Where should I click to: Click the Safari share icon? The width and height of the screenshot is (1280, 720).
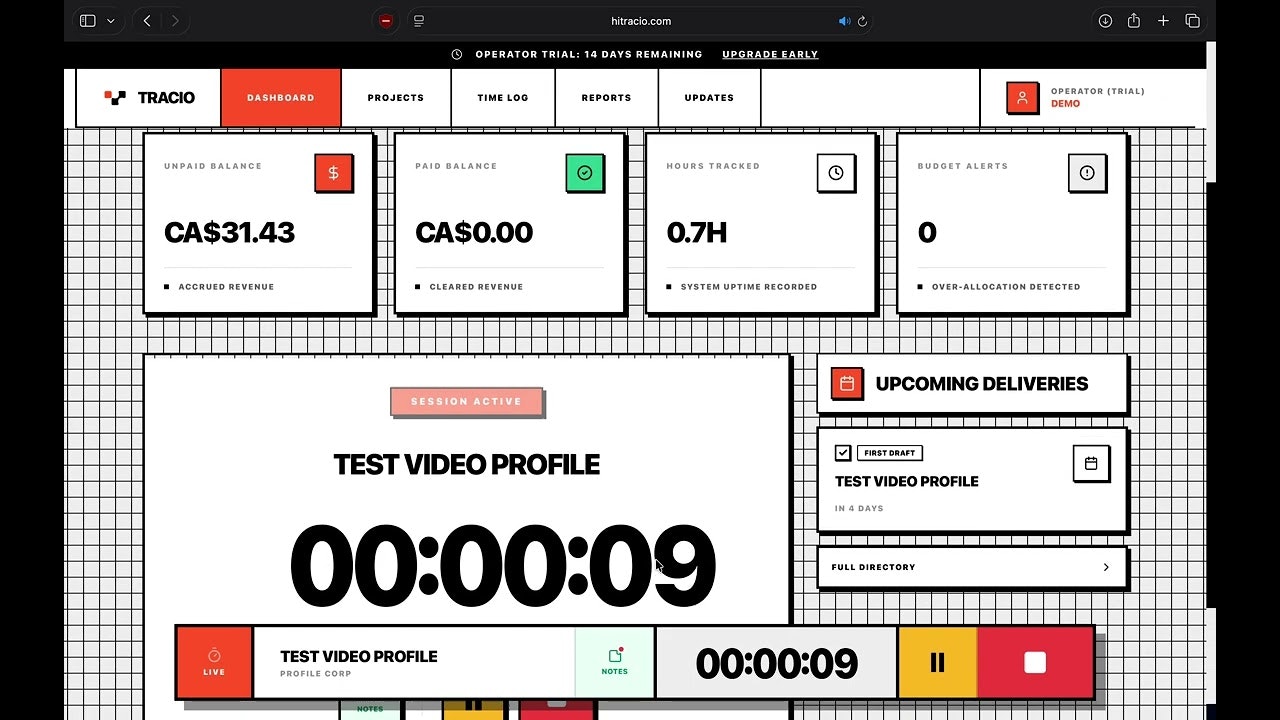click(x=1134, y=21)
